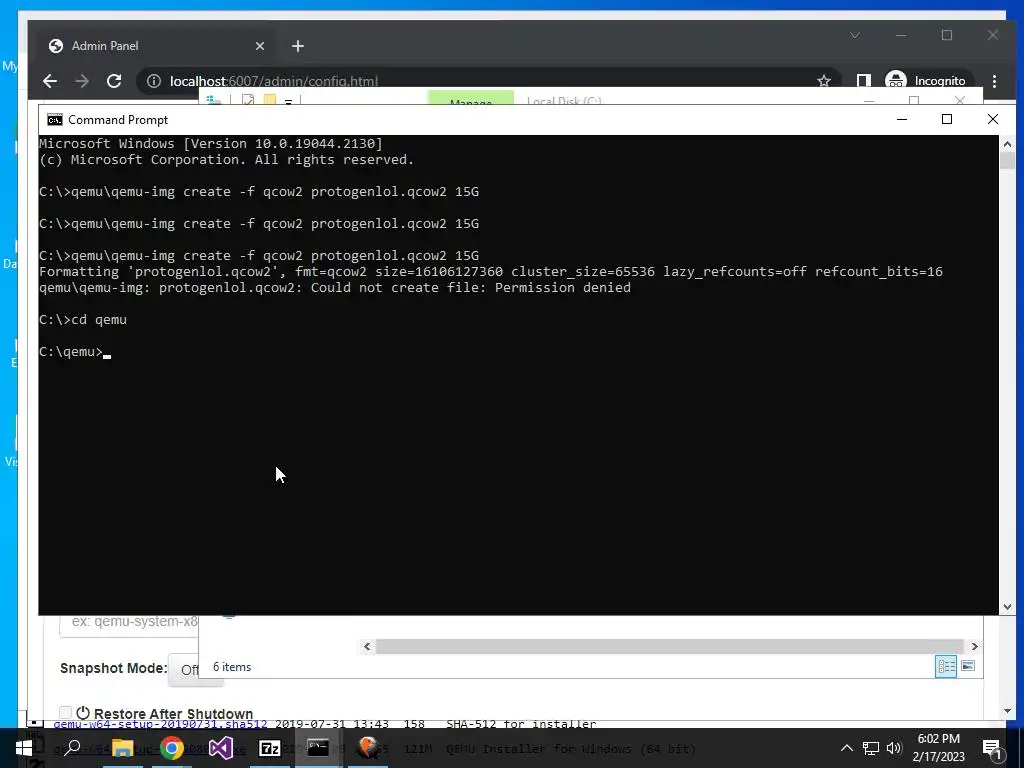Toggle Restore After Shutdown checkbox

pyautogui.click(x=65, y=713)
